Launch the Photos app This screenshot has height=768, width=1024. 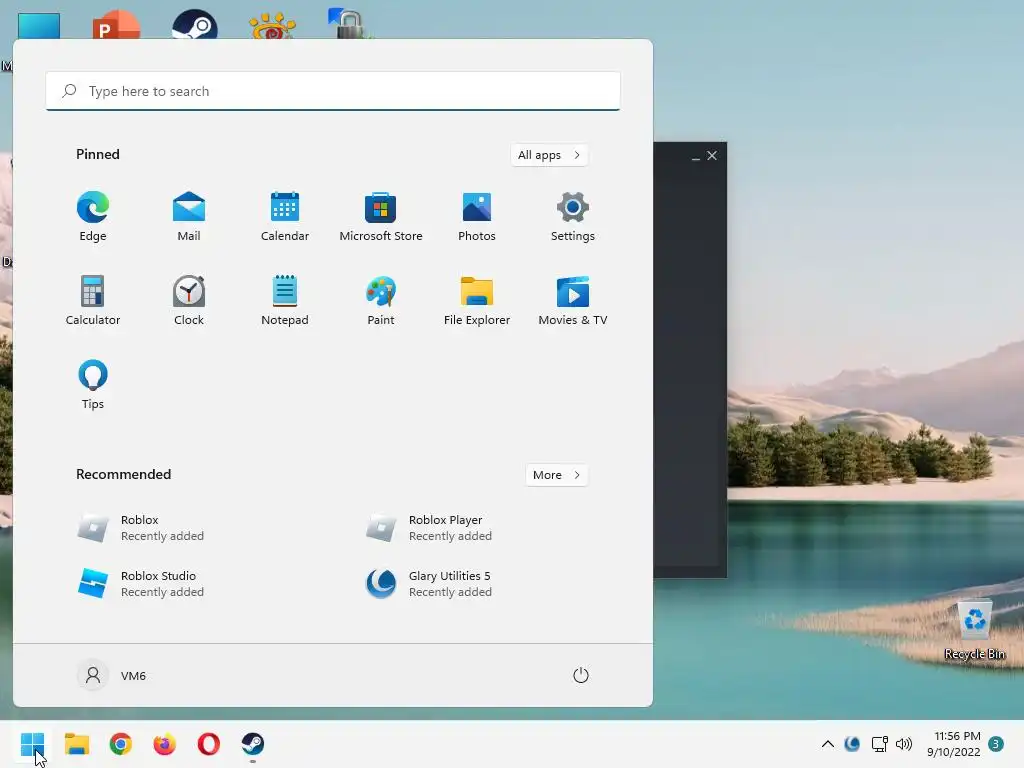477,216
